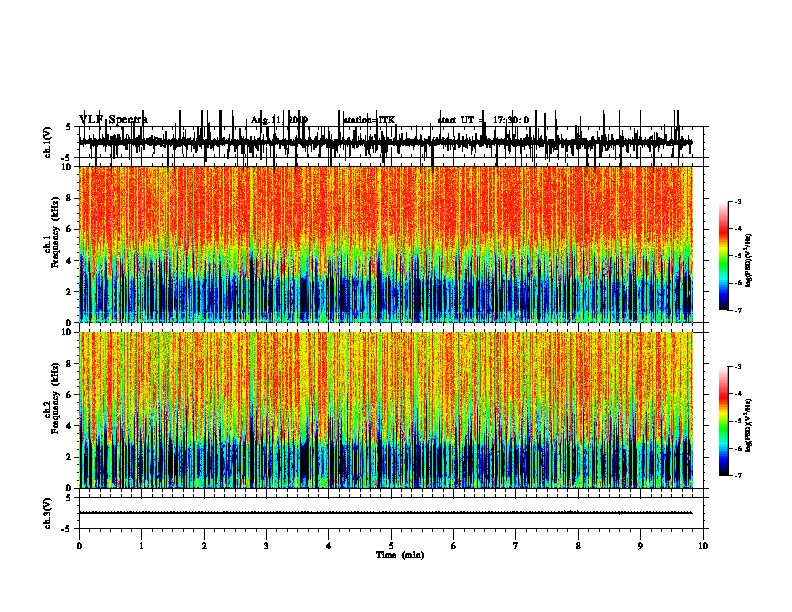
Task: Click the time axis tick label "10"
Action: tap(703, 546)
